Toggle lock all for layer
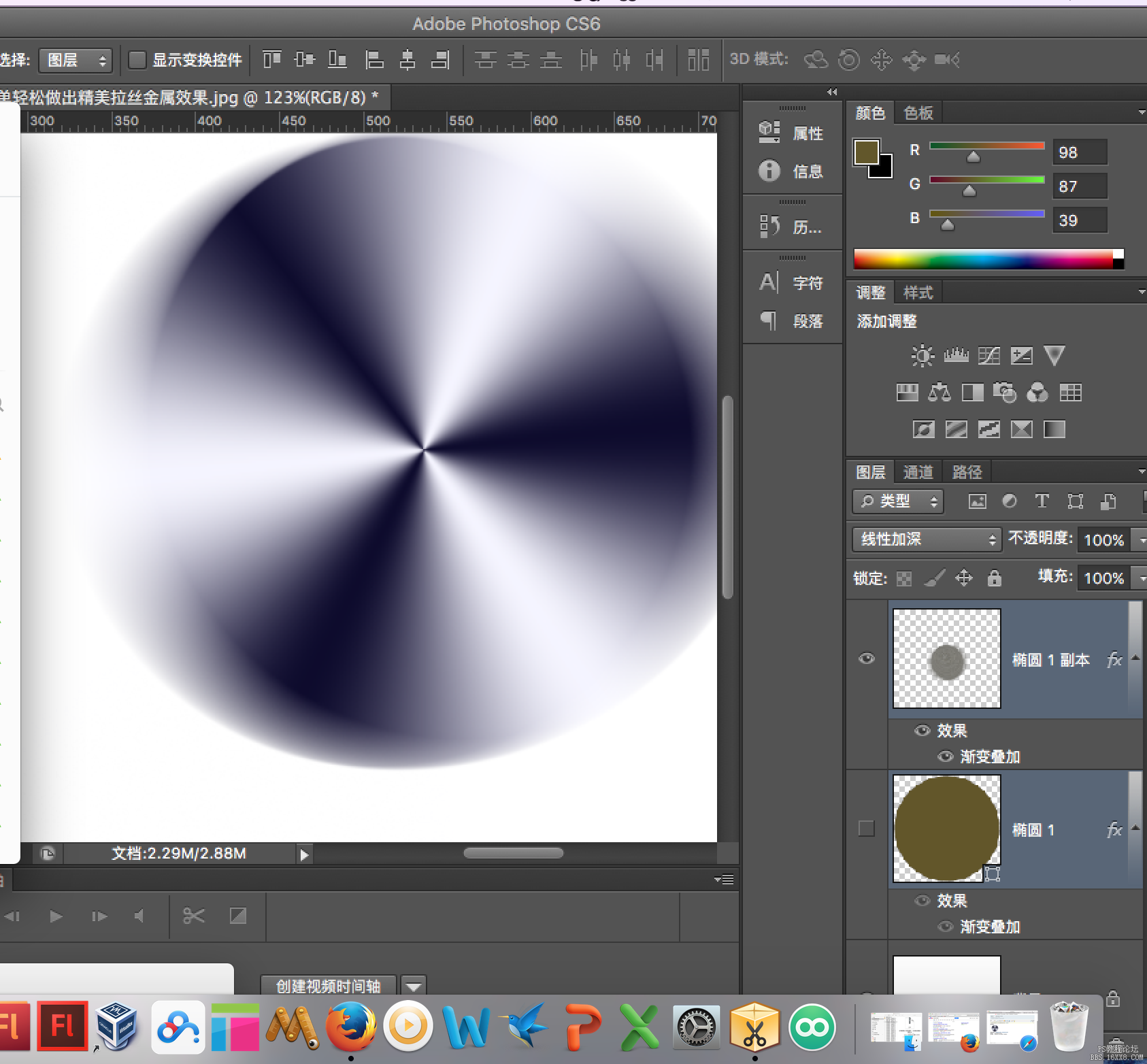Image resolution: width=1147 pixels, height=1064 pixels. click(x=994, y=578)
